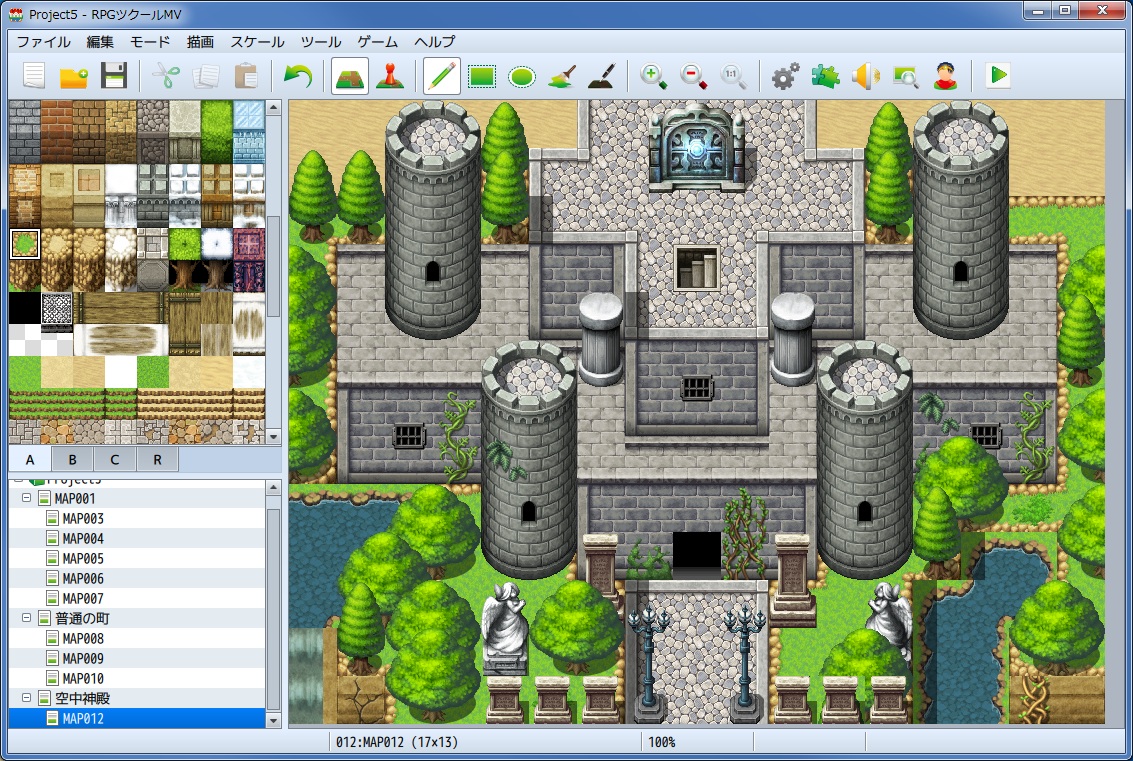The height and width of the screenshot is (761, 1133).
Task: Switch to Map editing mode icon
Action: coord(350,76)
